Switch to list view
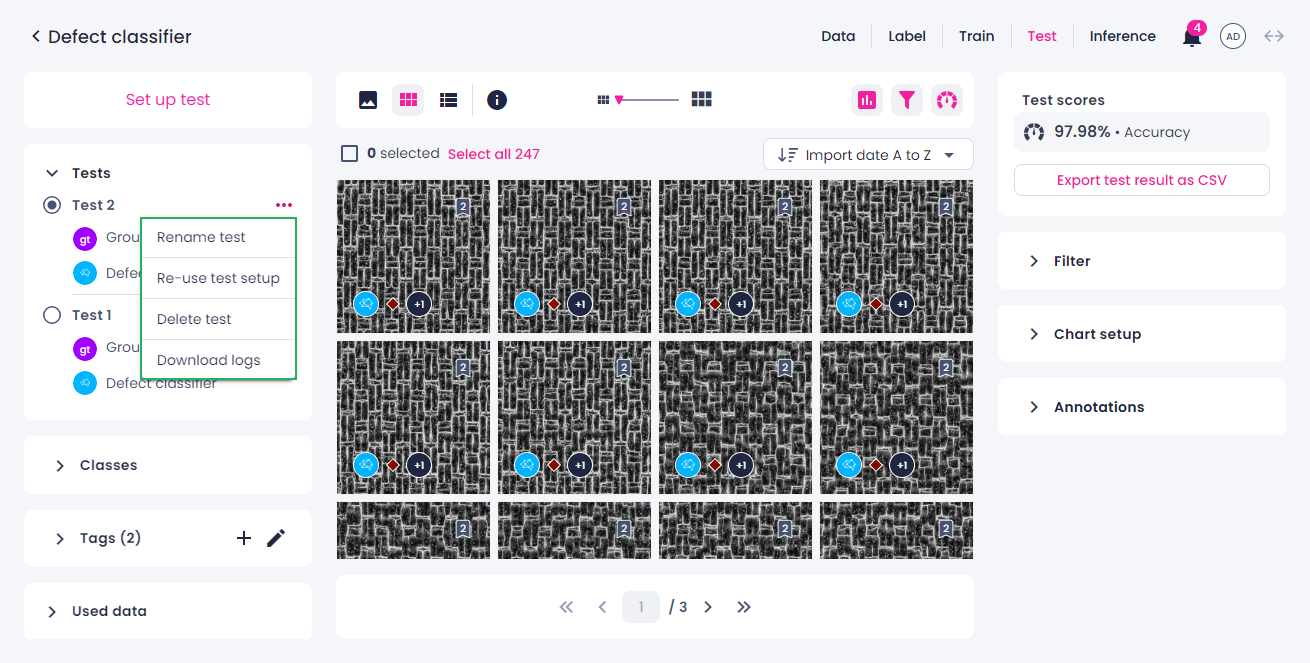The height and width of the screenshot is (663, 1310). coord(449,100)
